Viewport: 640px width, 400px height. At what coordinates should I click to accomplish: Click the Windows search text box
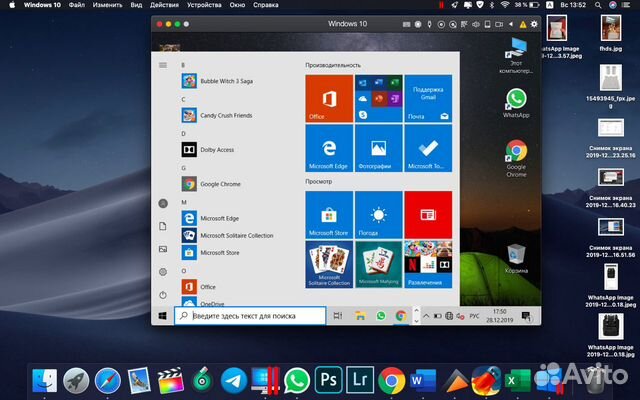pos(250,316)
